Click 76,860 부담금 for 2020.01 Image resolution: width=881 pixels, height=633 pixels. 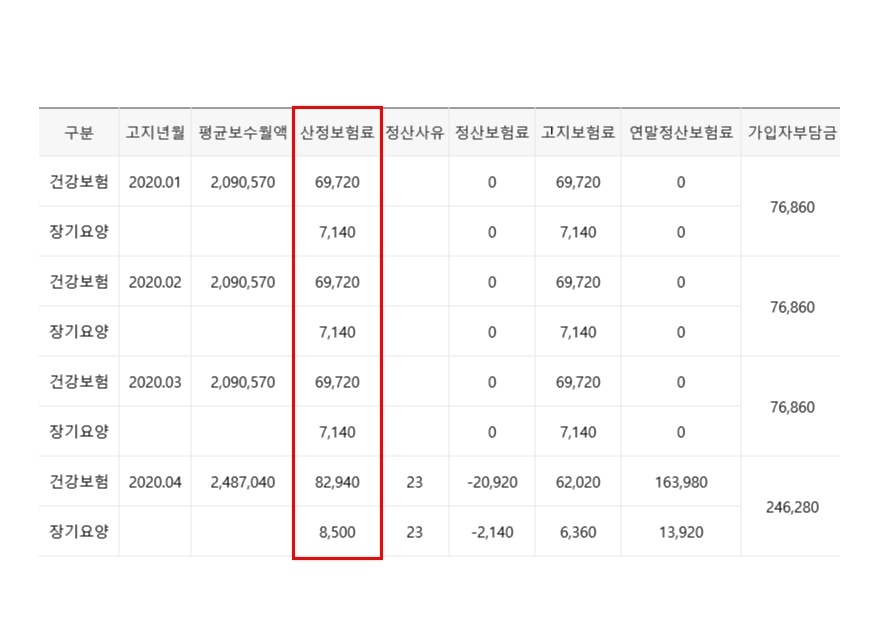792,208
